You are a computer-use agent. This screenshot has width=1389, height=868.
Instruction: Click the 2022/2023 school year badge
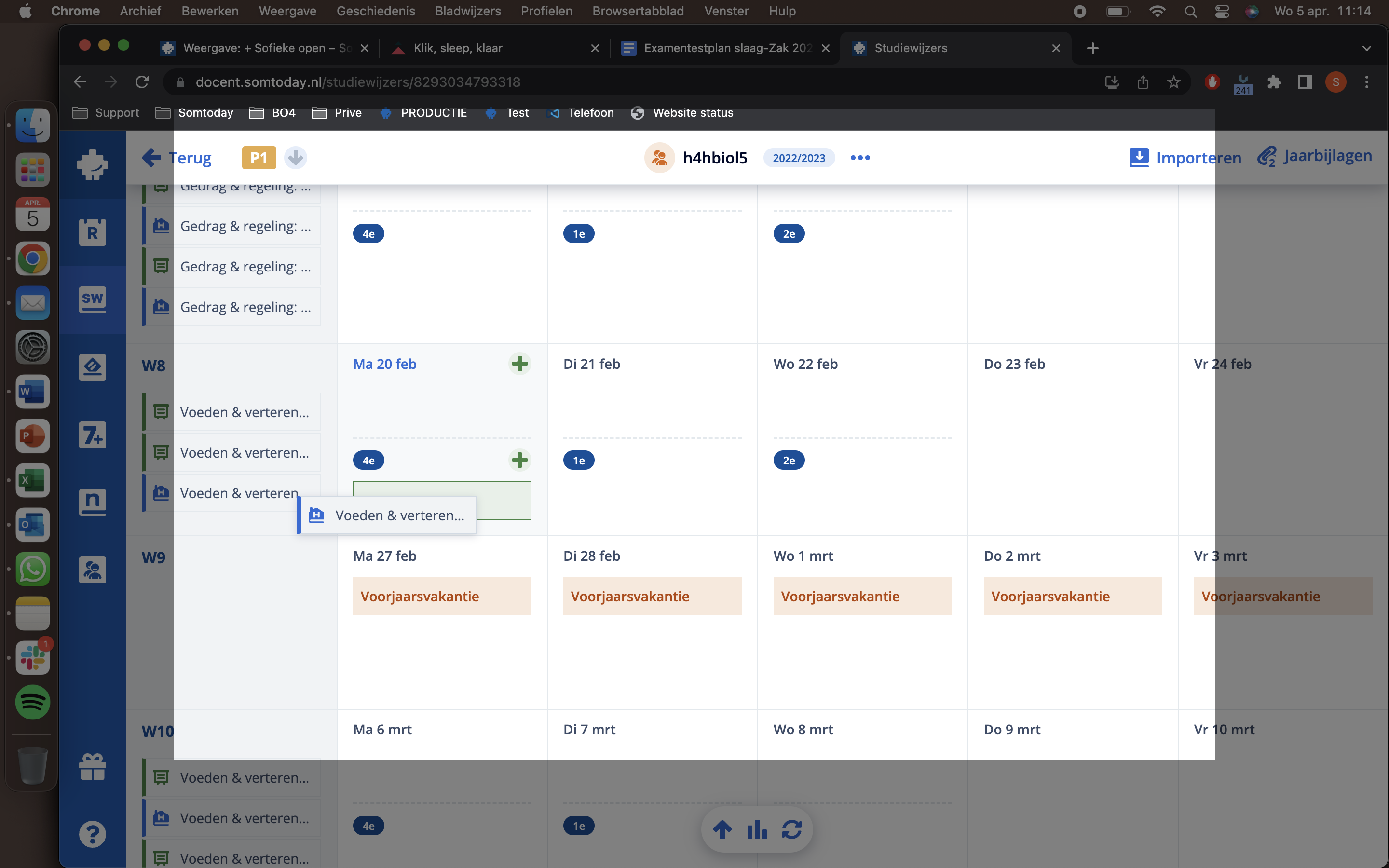point(798,157)
